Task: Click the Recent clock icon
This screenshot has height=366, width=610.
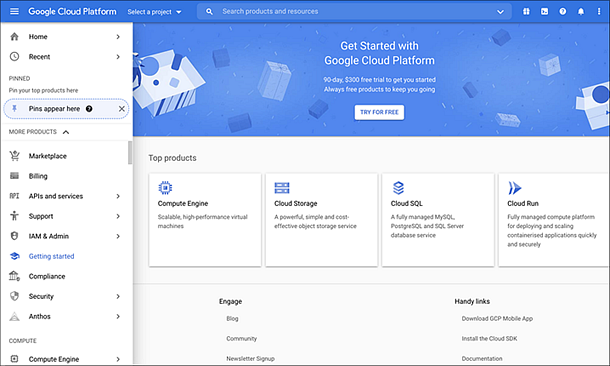Action: pos(14,56)
